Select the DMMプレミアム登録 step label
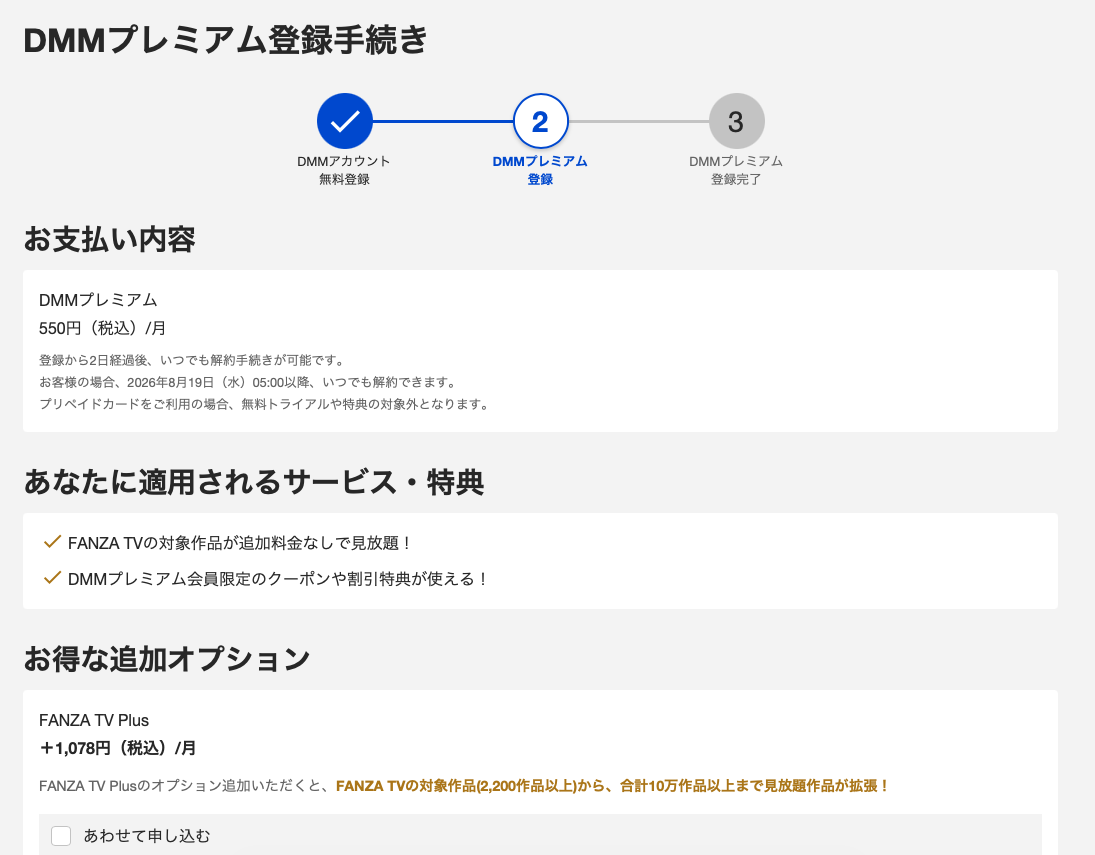This screenshot has width=1095, height=855. tap(540, 170)
